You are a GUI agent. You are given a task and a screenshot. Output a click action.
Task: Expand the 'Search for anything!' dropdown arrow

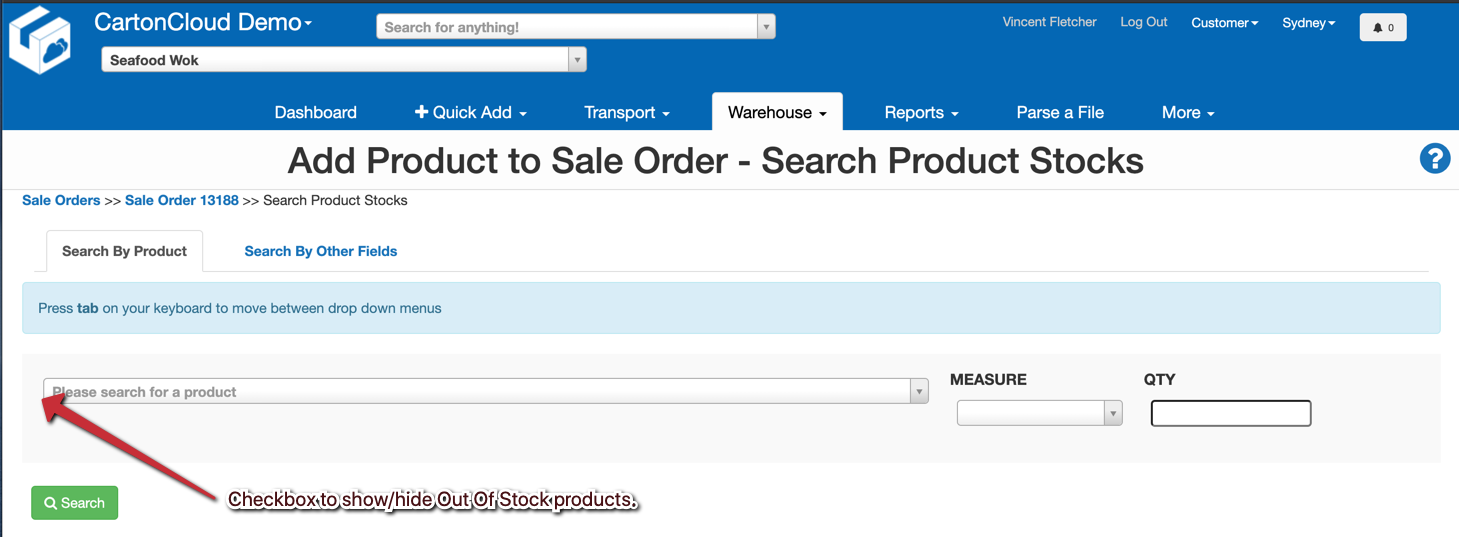click(766, 27)
